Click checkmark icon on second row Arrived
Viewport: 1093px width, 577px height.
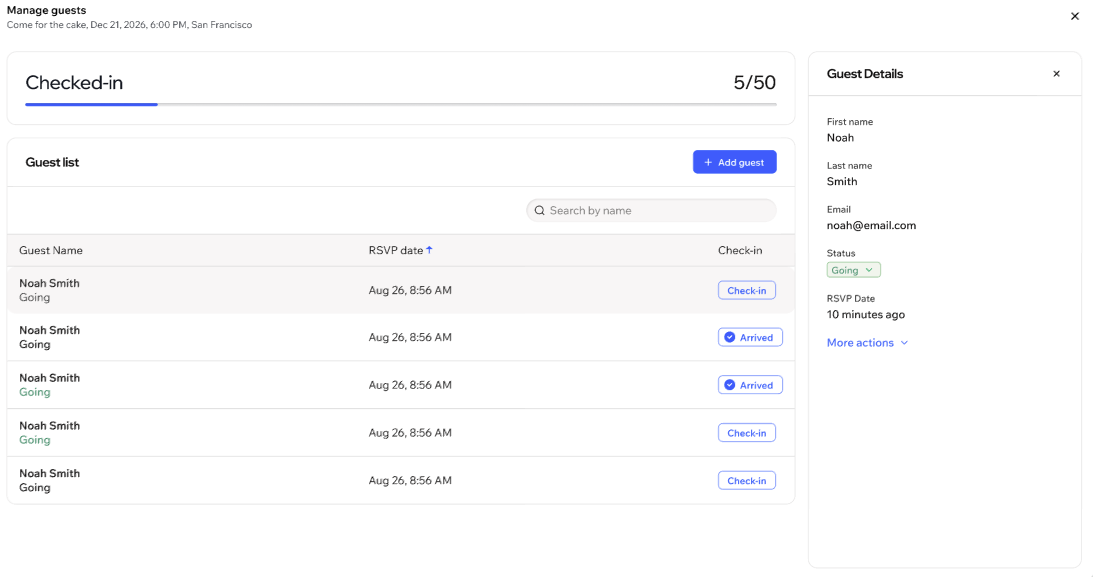click(x=730, y=338)
